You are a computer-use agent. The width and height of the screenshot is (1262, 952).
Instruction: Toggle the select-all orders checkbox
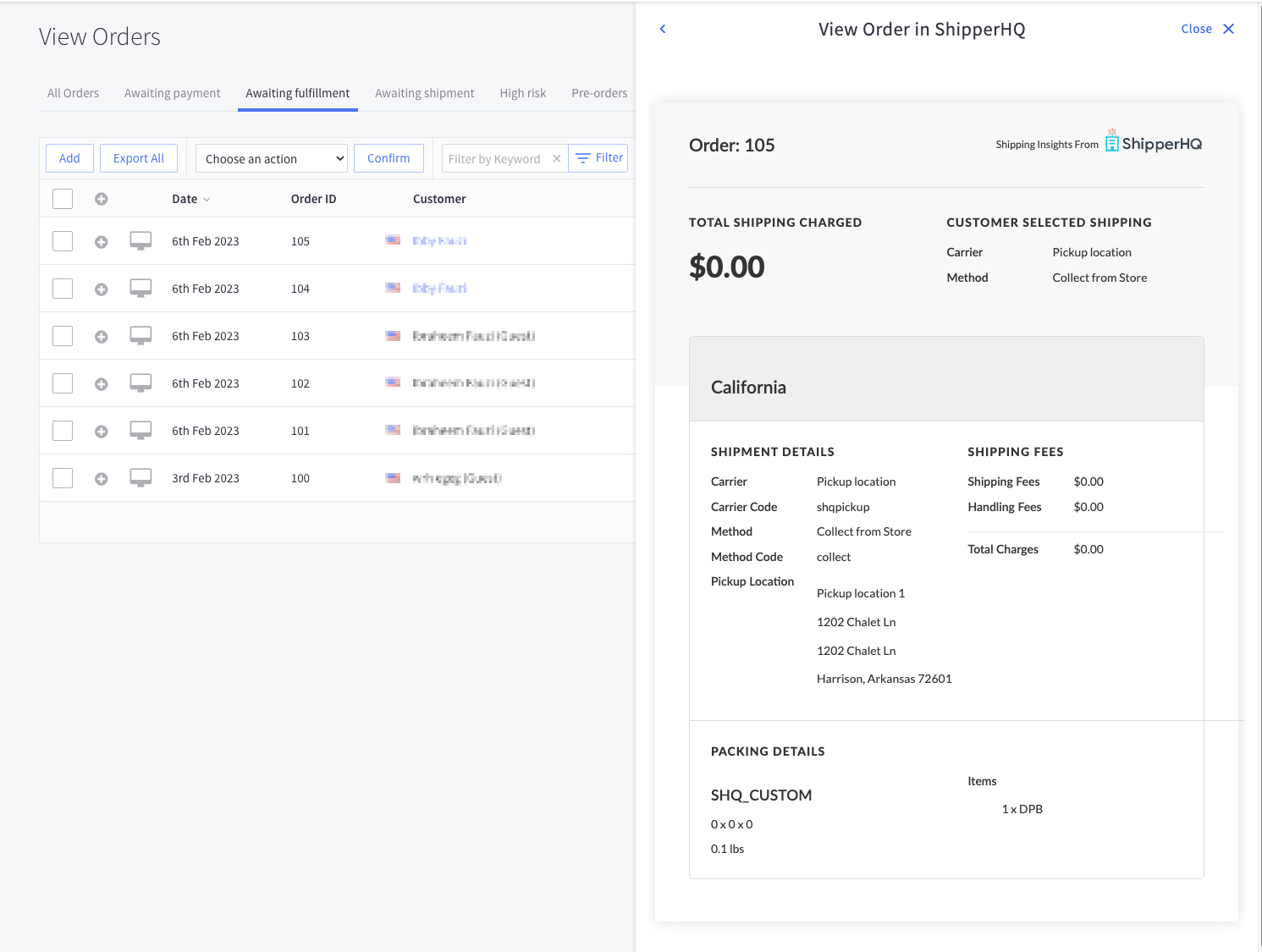coord(63,199)
